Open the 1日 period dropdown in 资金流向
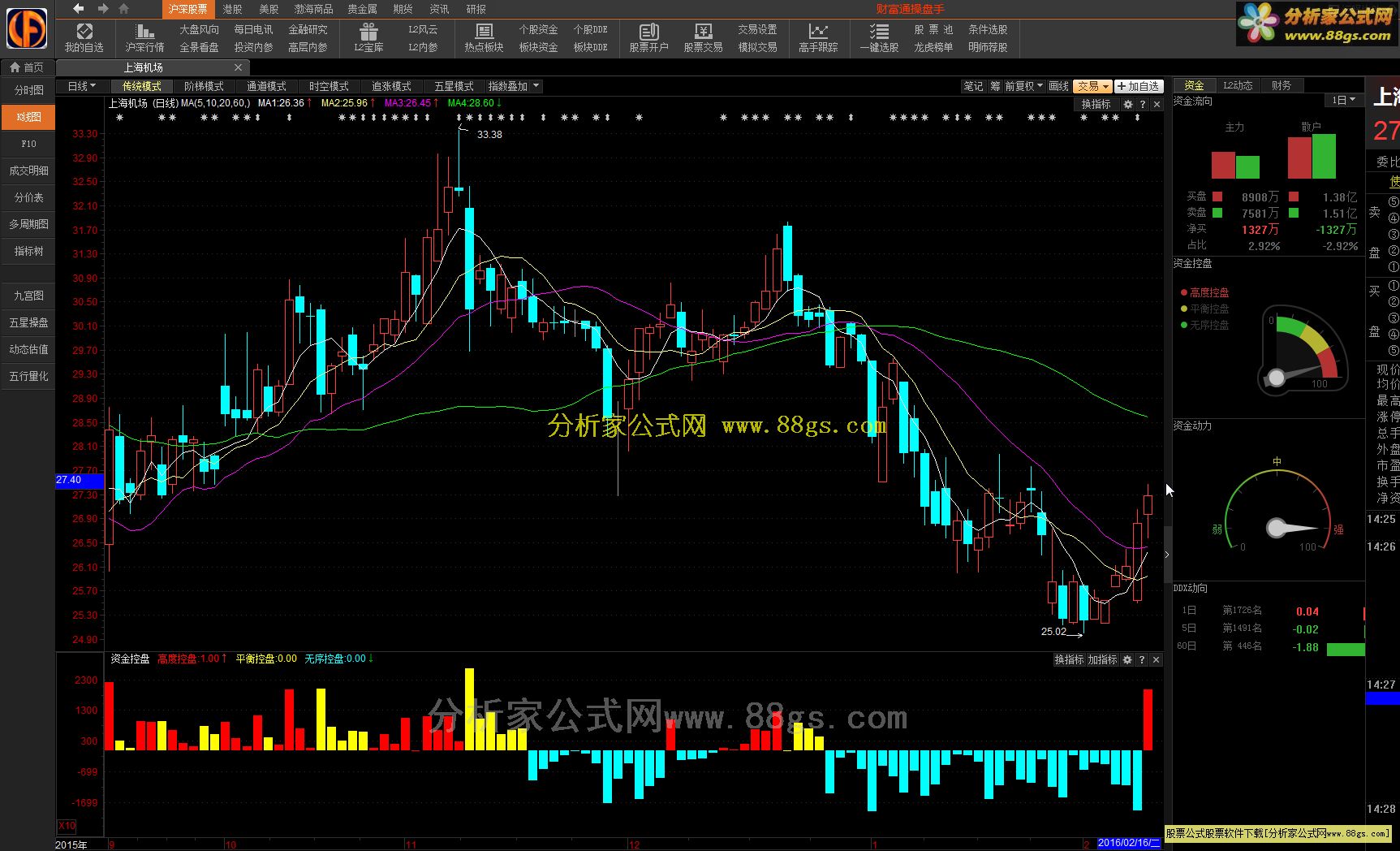The image size is (1400, 851). [x=1344, y=100]
